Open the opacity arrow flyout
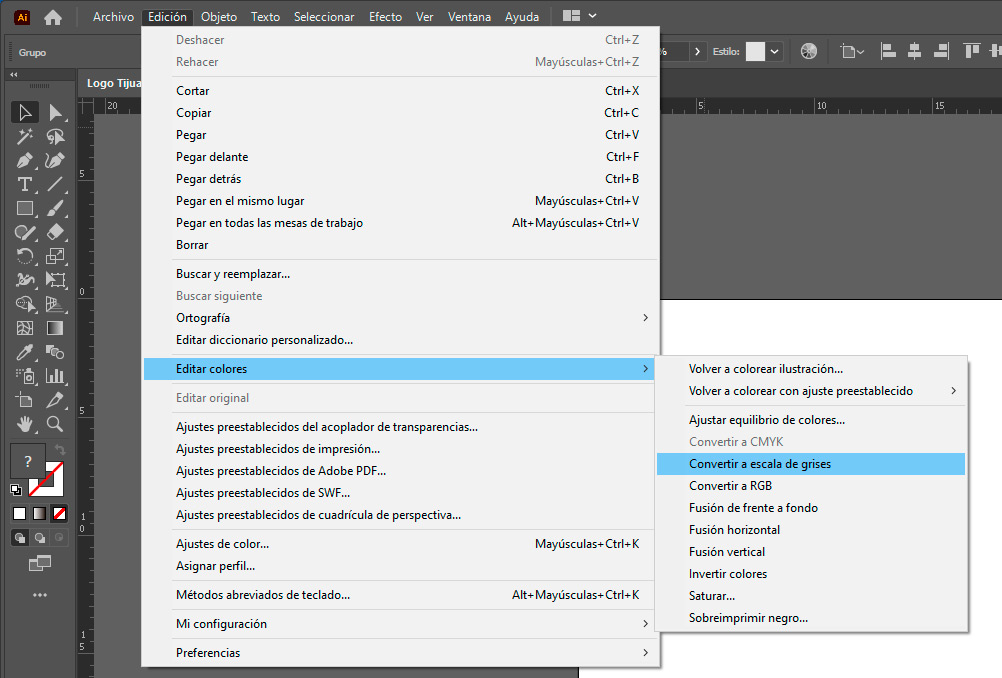This screenshot has width=1002, height=678. coord(697,51)
